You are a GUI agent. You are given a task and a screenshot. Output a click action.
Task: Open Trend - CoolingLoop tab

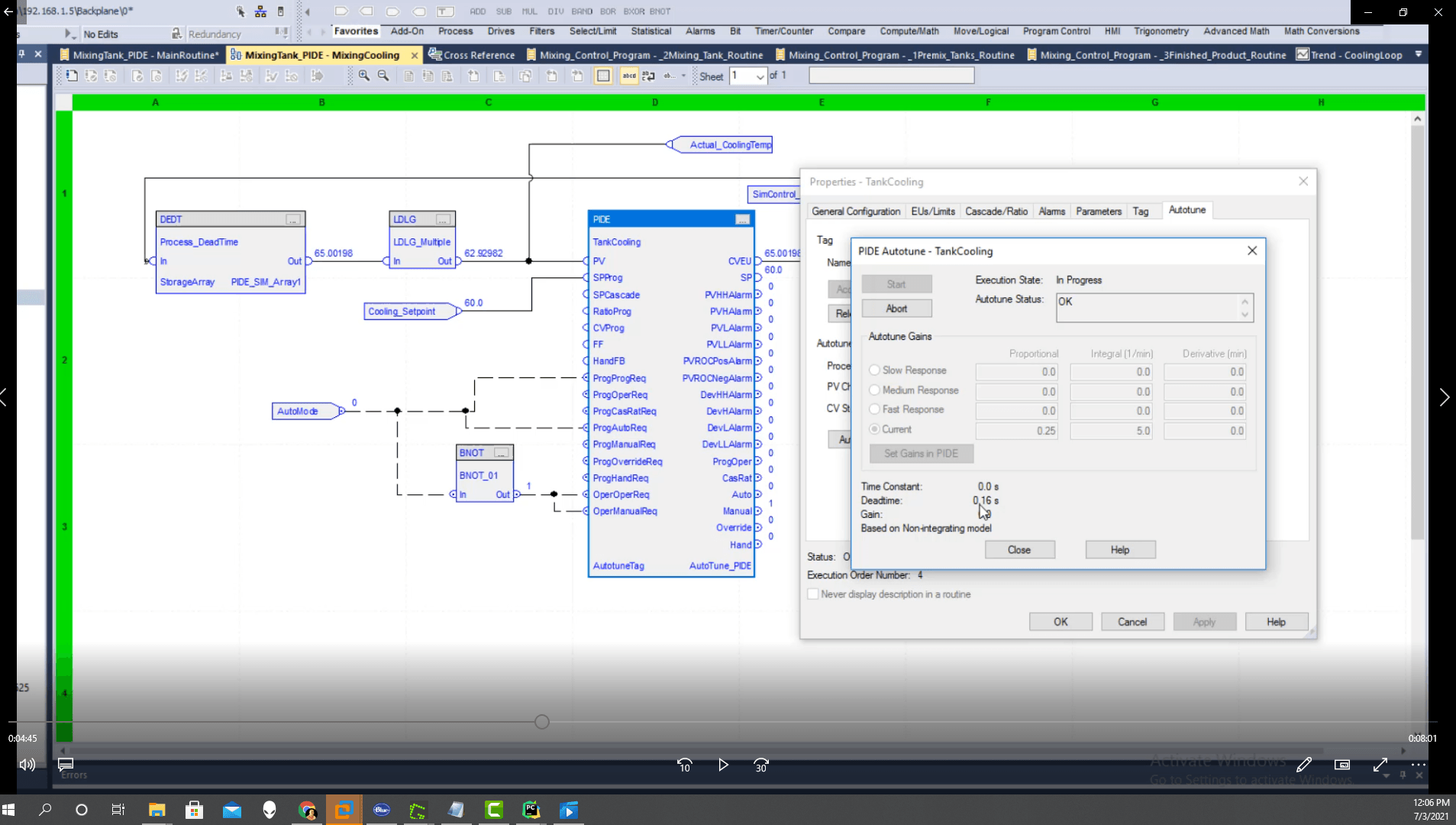click(x=1349, y=55)
